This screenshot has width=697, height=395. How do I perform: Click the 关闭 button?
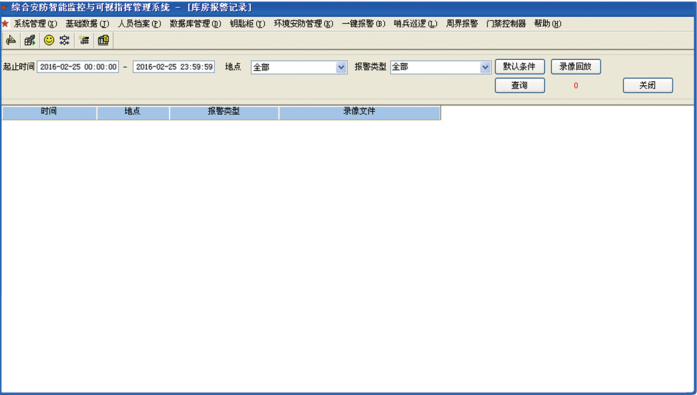click(x=648, y=85)
